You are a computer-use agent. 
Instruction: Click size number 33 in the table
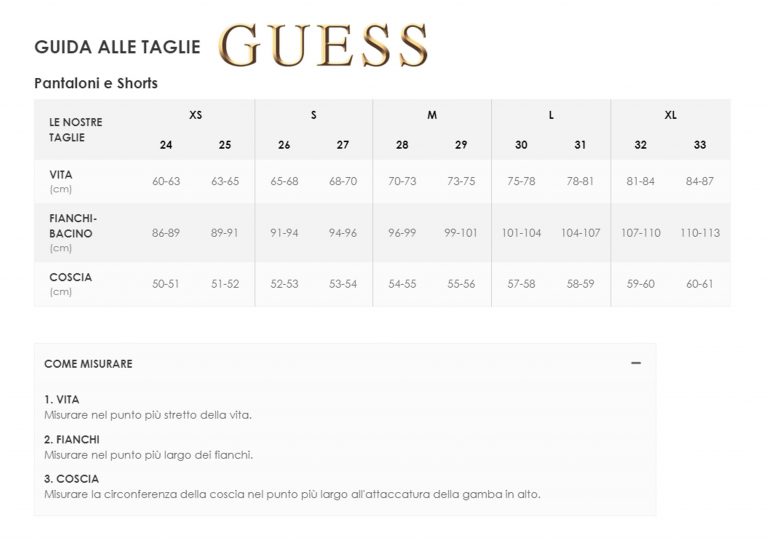point(700,145)
